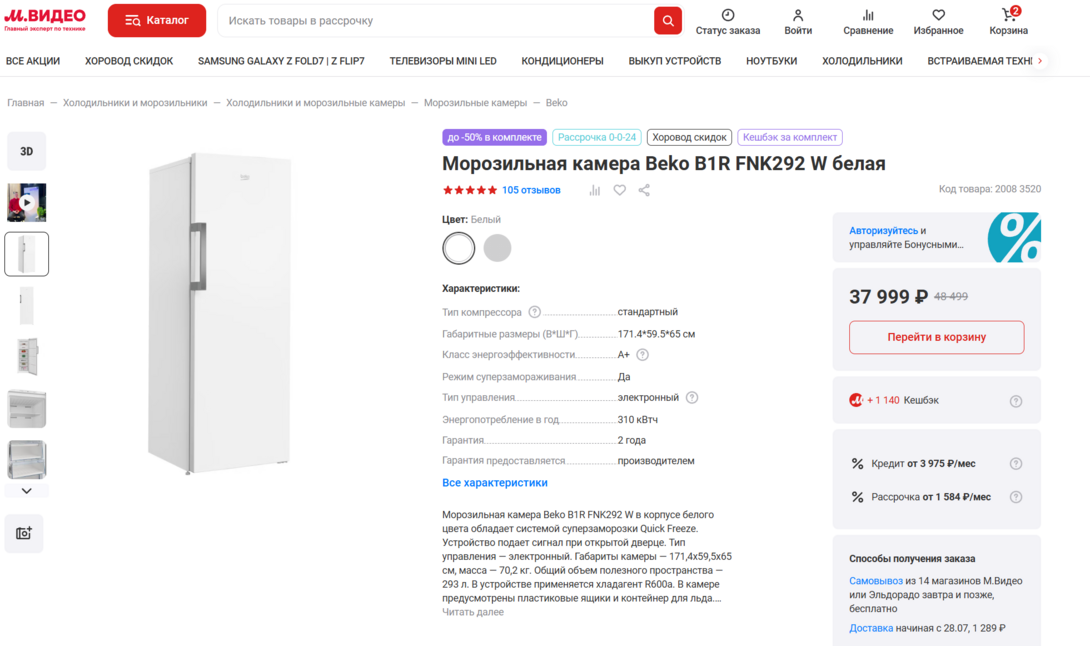Open help for Тип компрессора
The image size is (1090, 646).
pos(534,312)
